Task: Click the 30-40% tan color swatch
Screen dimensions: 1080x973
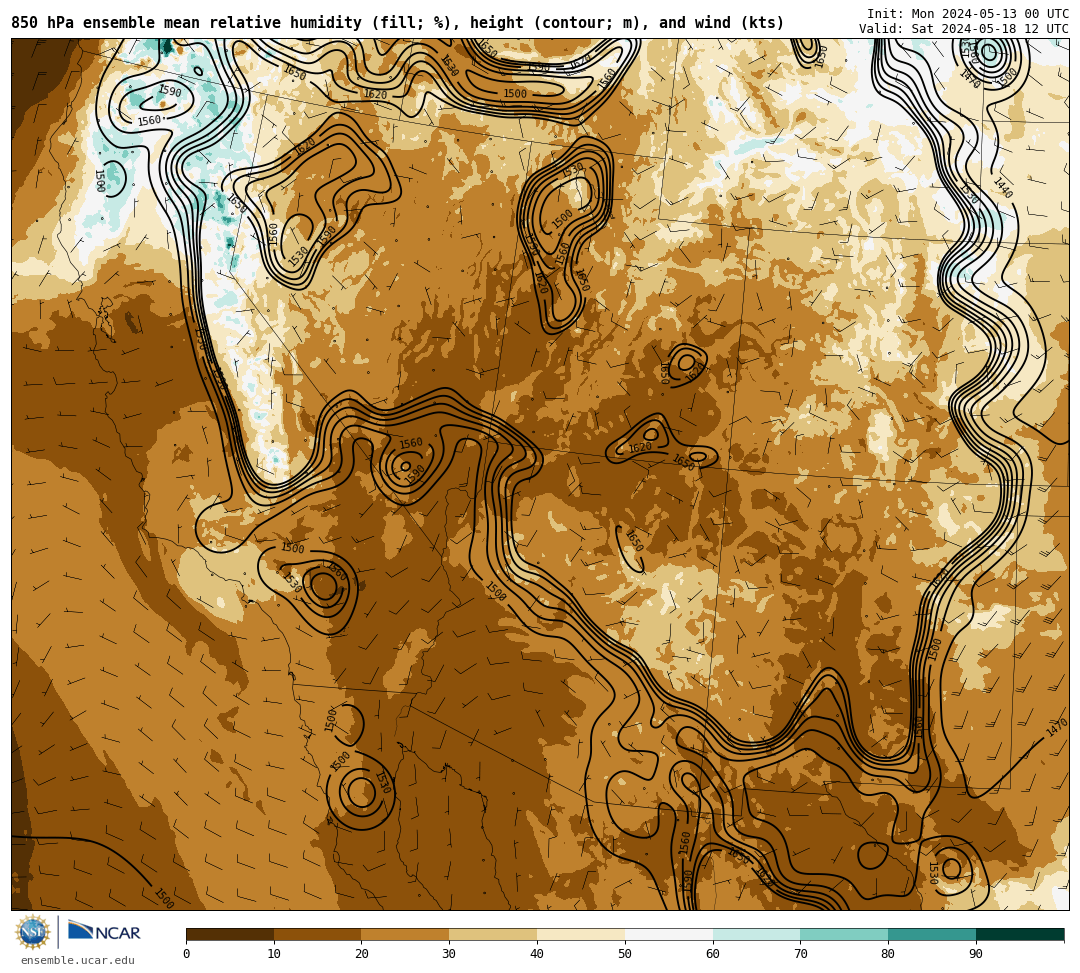Action: coord(493,934)
